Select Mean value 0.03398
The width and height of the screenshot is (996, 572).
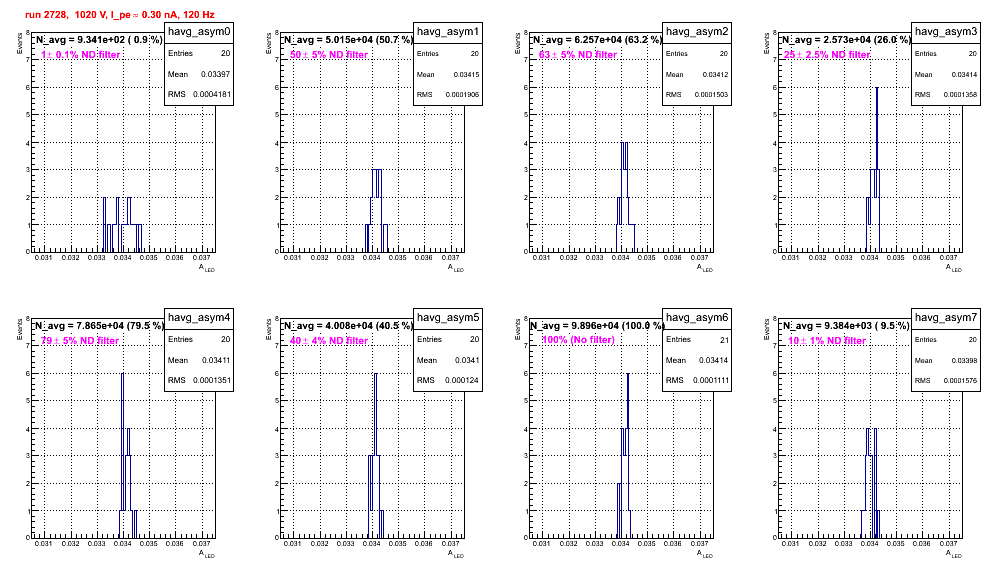click(964, 360)
